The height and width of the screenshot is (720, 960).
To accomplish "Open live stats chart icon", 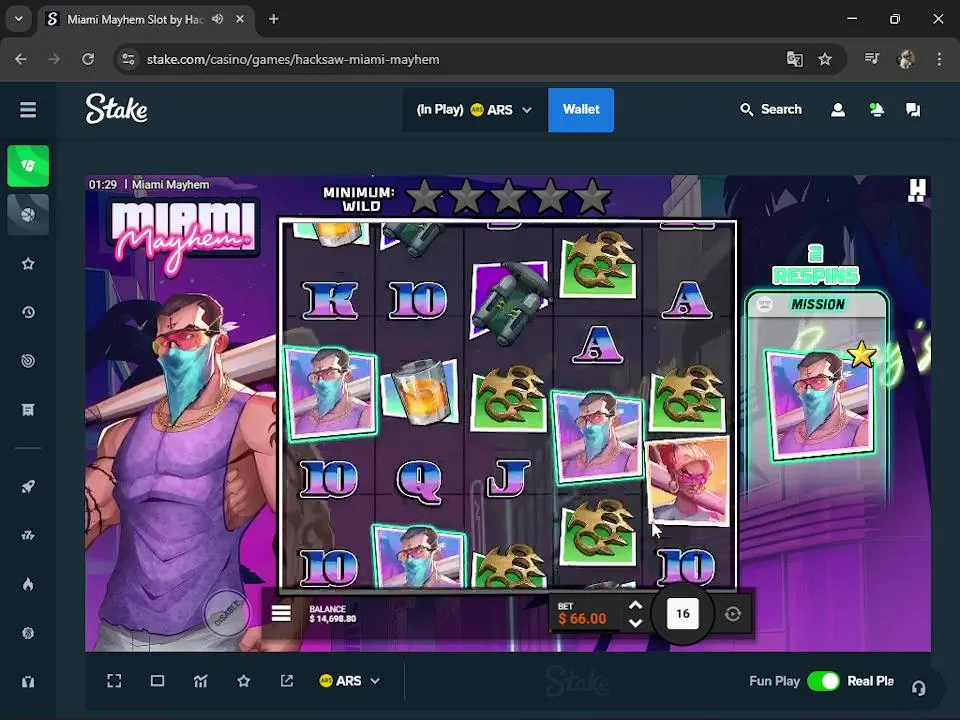I will coord(201,681).
